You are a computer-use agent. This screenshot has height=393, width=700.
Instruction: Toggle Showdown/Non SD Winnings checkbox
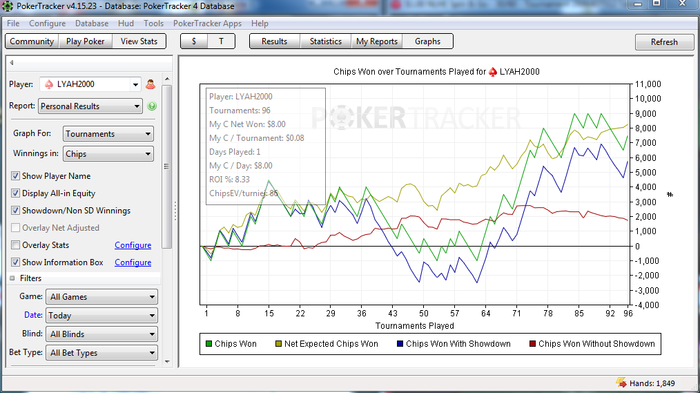click(16, 210)
